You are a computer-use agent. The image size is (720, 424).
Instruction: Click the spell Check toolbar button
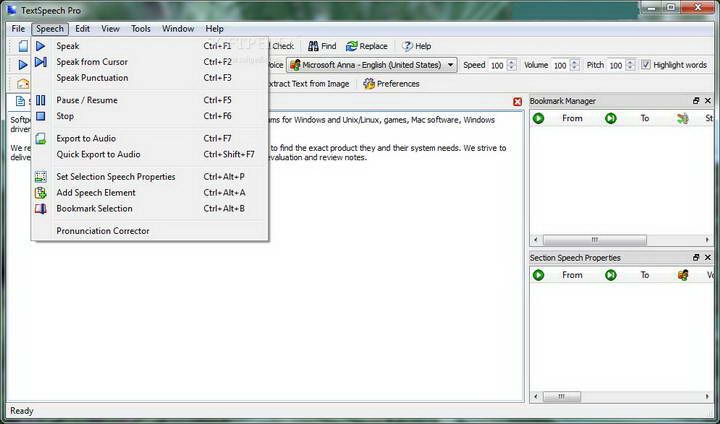(282, 46)
